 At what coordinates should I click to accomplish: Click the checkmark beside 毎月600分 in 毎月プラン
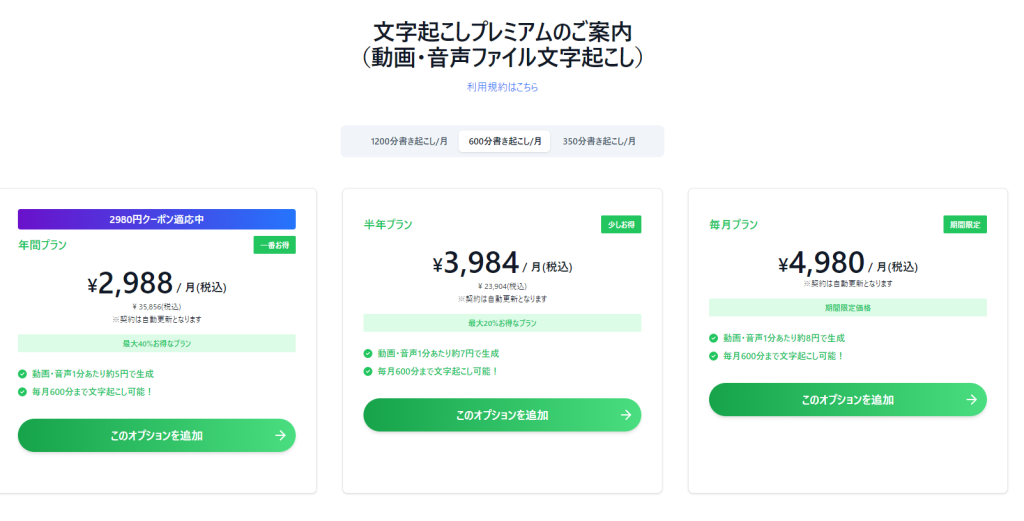(x=714, y=355)
